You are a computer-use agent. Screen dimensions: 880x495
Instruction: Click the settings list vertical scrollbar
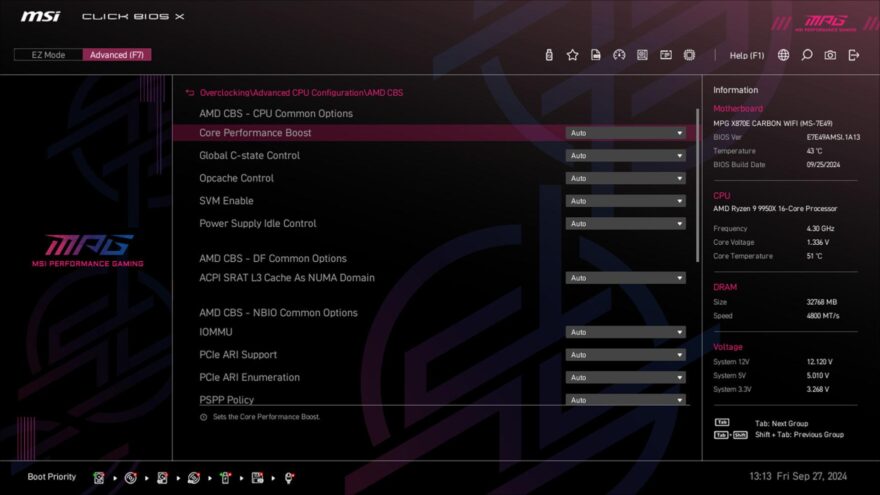click(698, 185)
